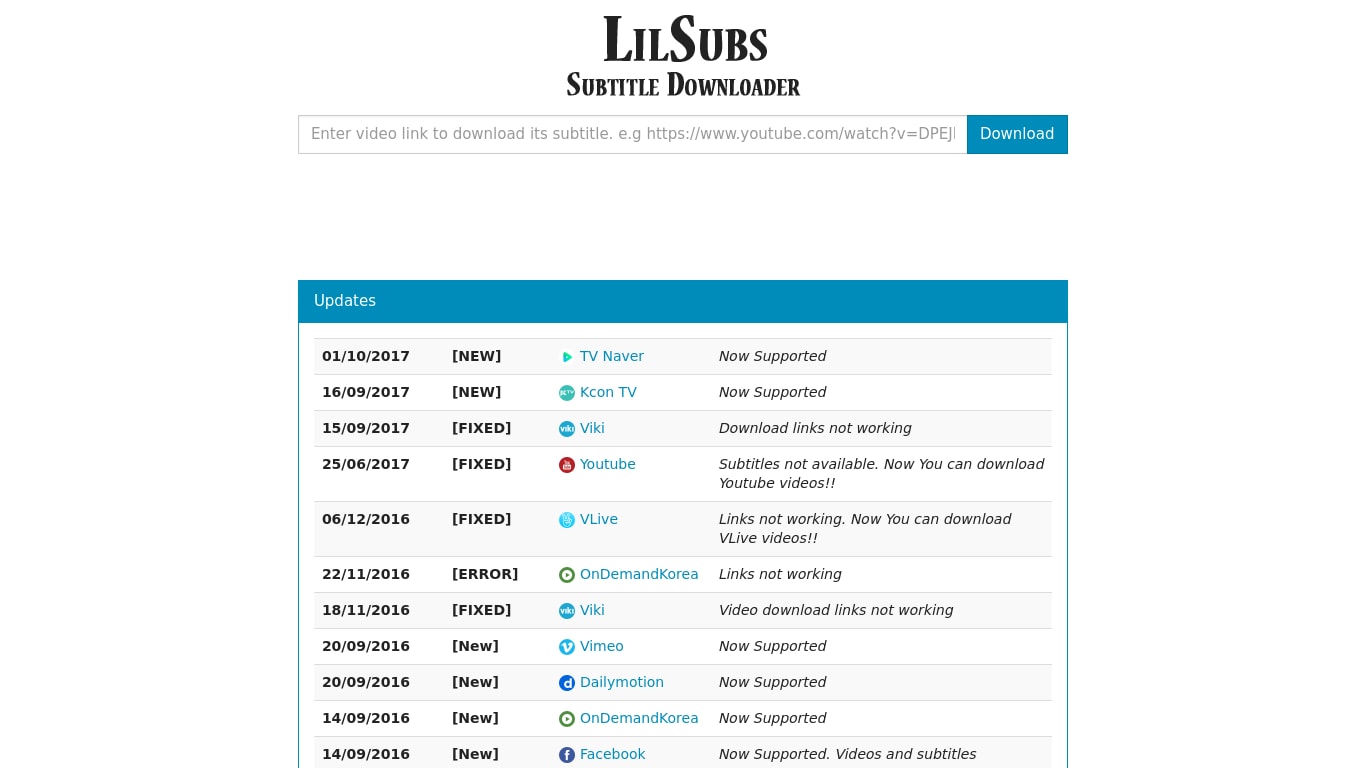Screen dimensions: 1366x768
Task: Click the Youtube red icon
Action: [x=567, y=465]
